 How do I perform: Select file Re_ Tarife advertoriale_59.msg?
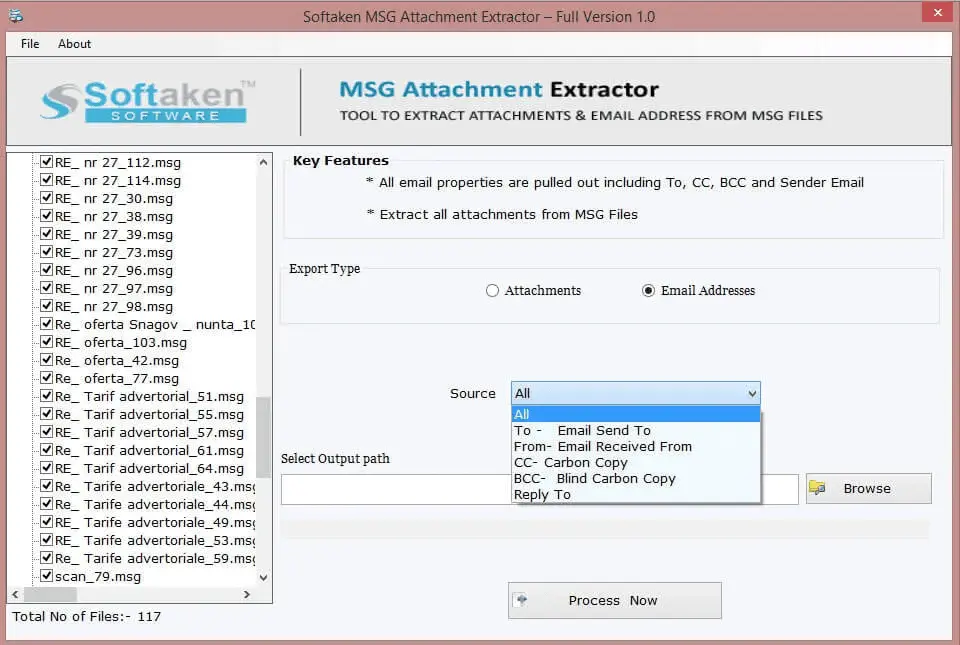155,558
